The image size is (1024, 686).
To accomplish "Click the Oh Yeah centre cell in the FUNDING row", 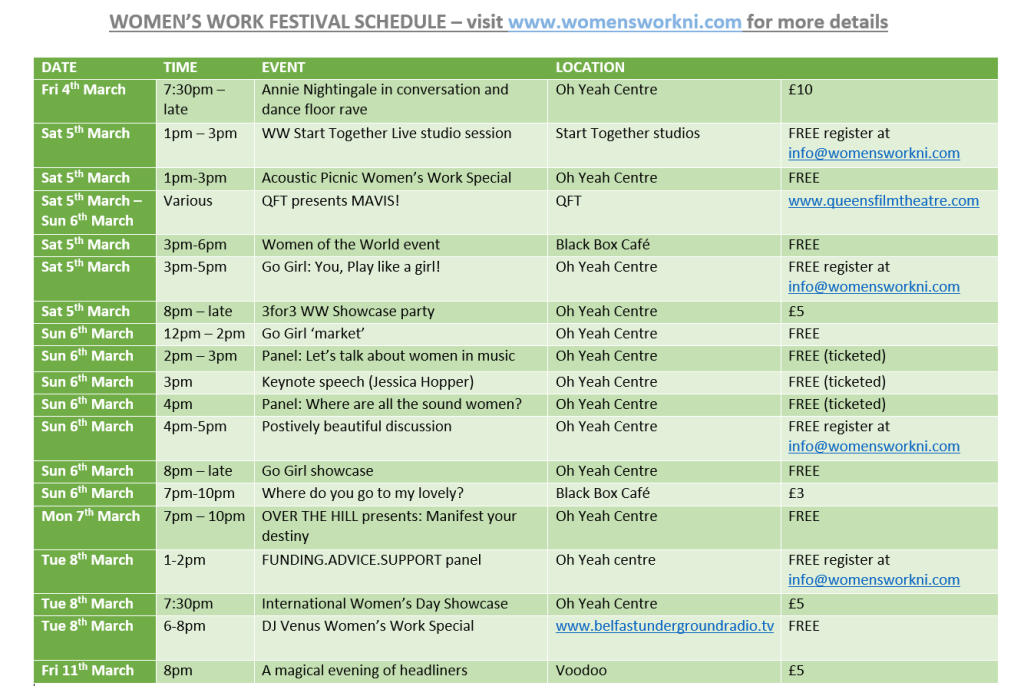I will point(664,571).
